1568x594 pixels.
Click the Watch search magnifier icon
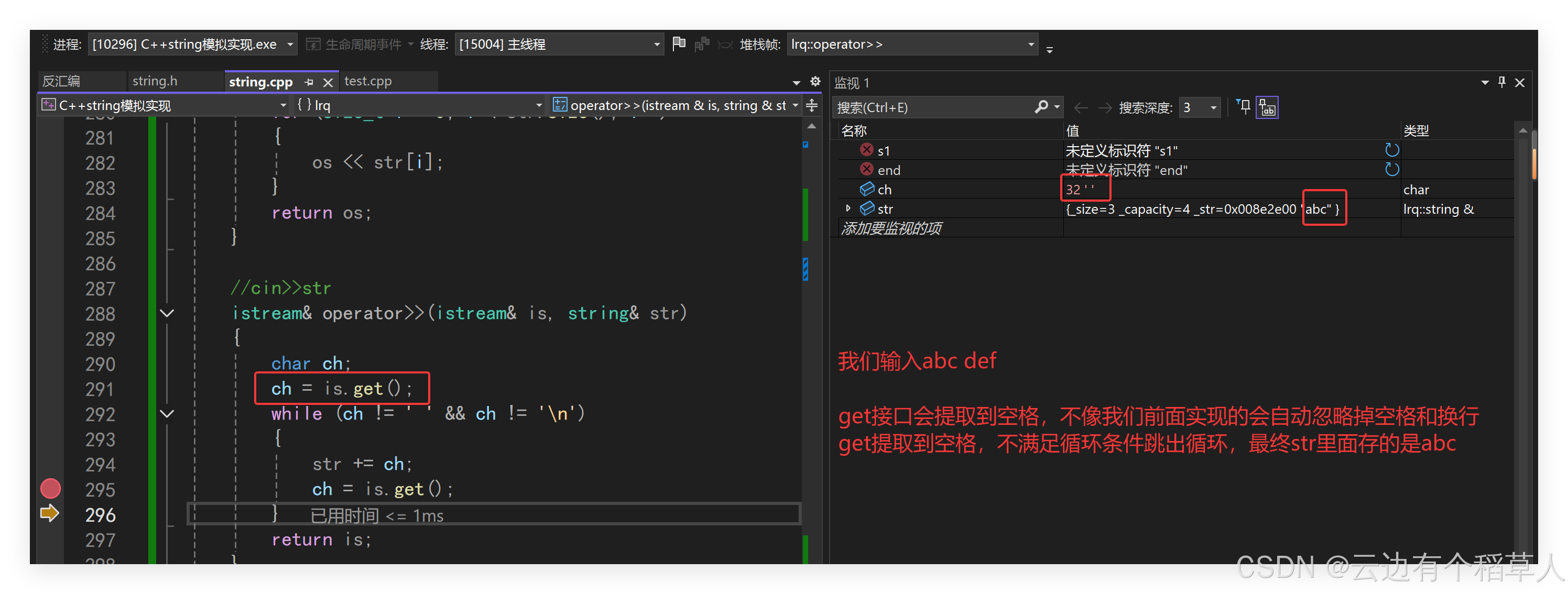point(1041,107)
